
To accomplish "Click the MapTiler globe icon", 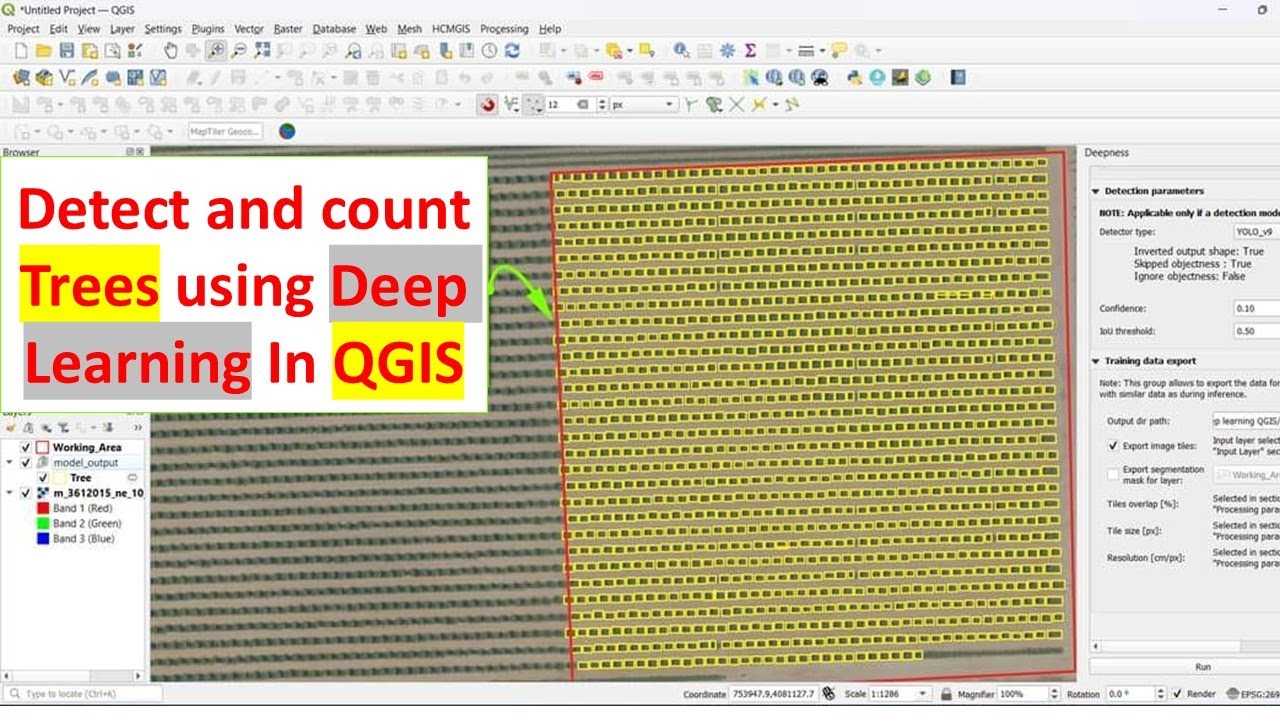I will (x=287, y=131).
